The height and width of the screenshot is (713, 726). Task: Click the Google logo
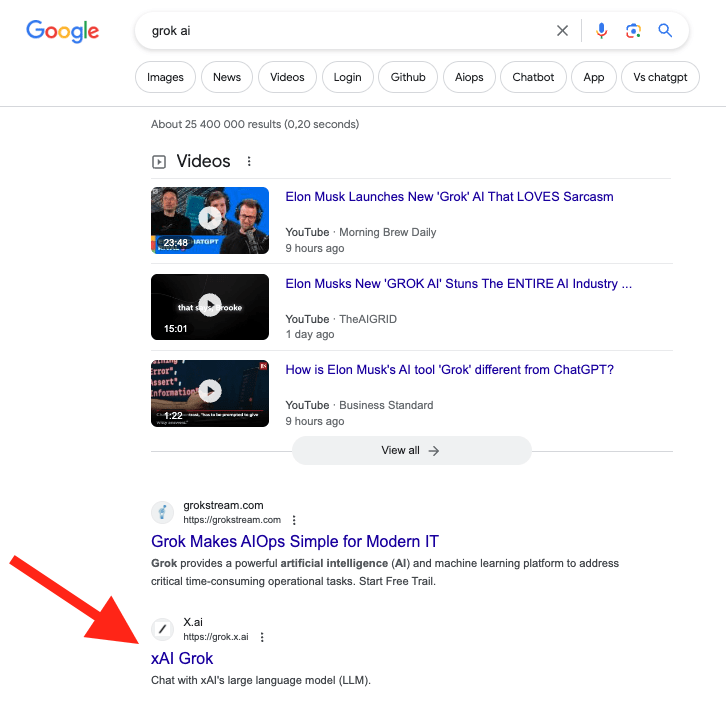63,31
